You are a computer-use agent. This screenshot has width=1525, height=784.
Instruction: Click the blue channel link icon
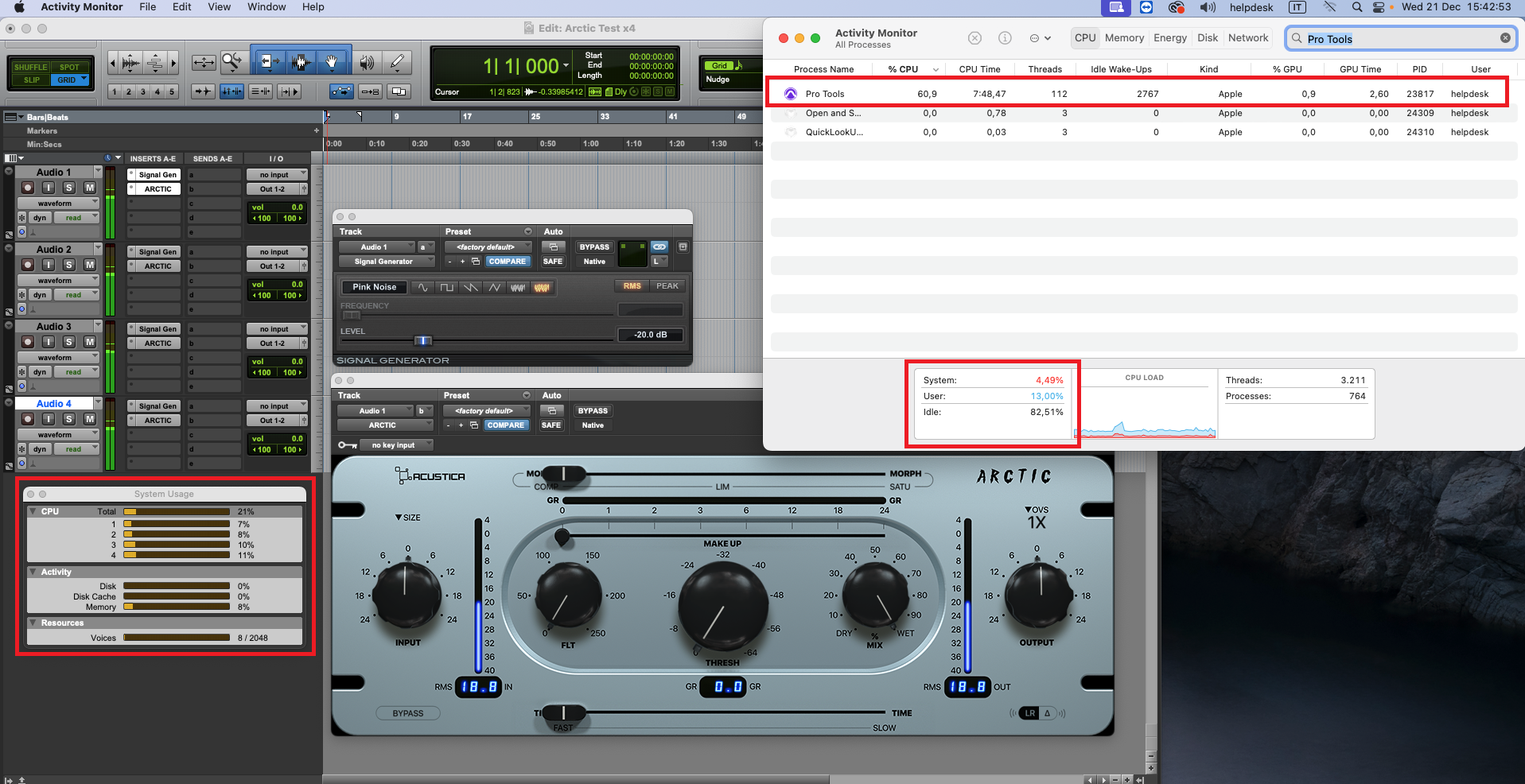[x=659, y=246]
